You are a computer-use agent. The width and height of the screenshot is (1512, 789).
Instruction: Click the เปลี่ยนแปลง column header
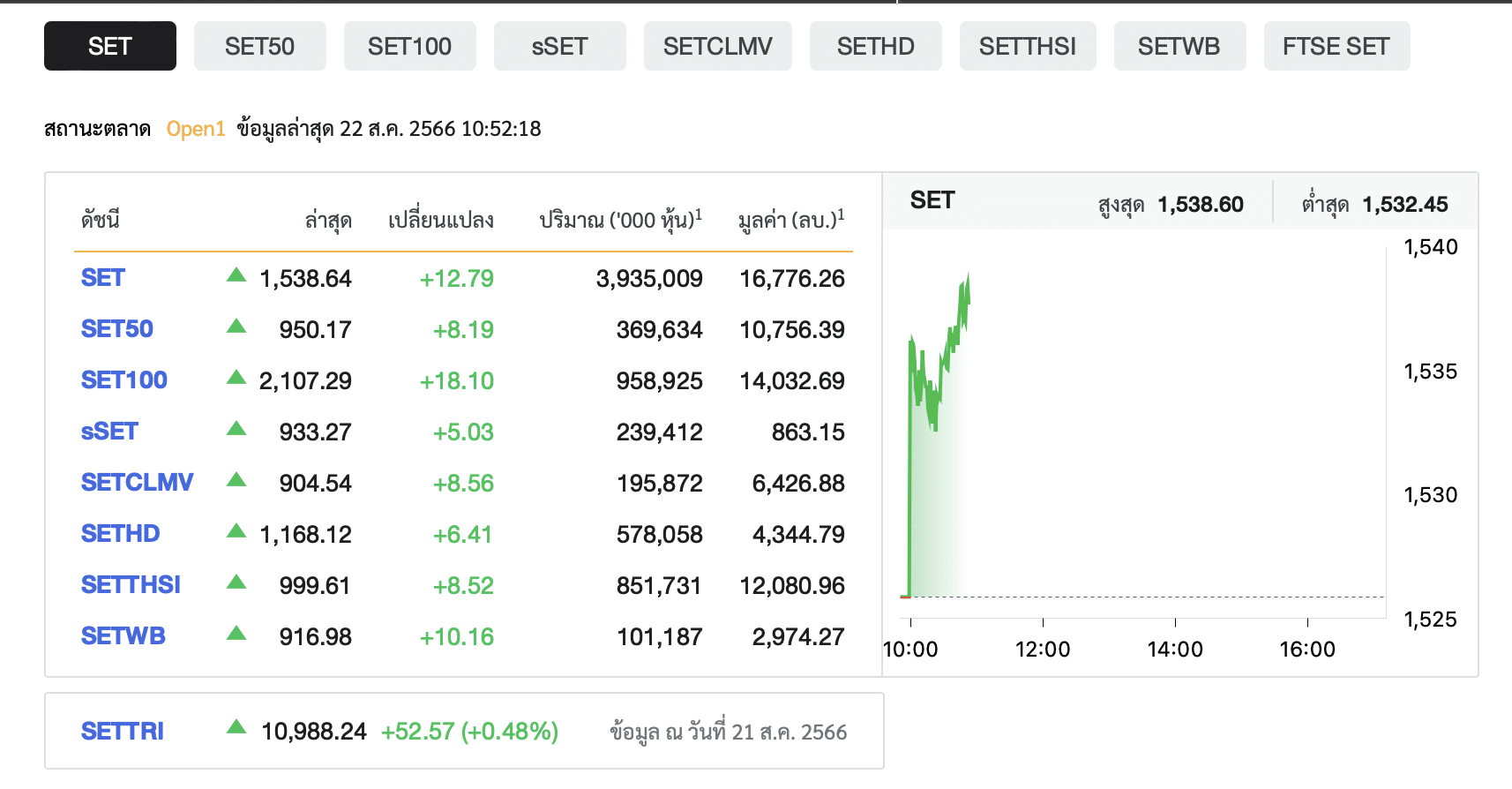tap(441, 220)
